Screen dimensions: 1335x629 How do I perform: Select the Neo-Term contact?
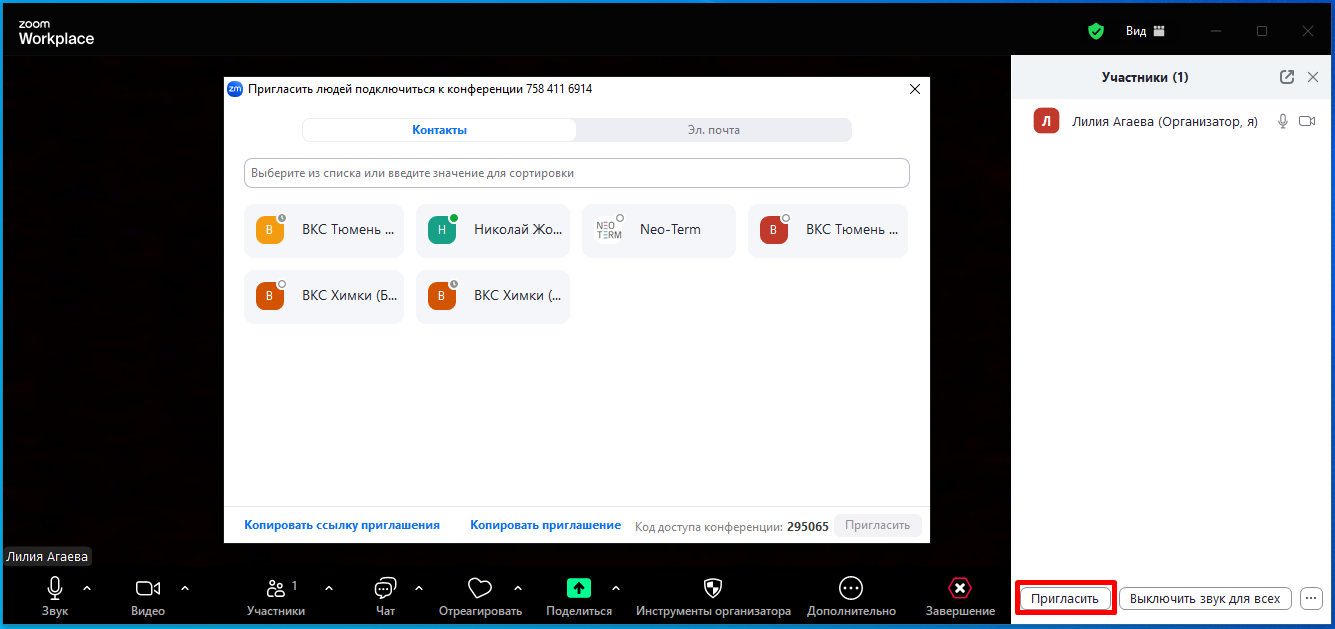(x=659, y=230)
